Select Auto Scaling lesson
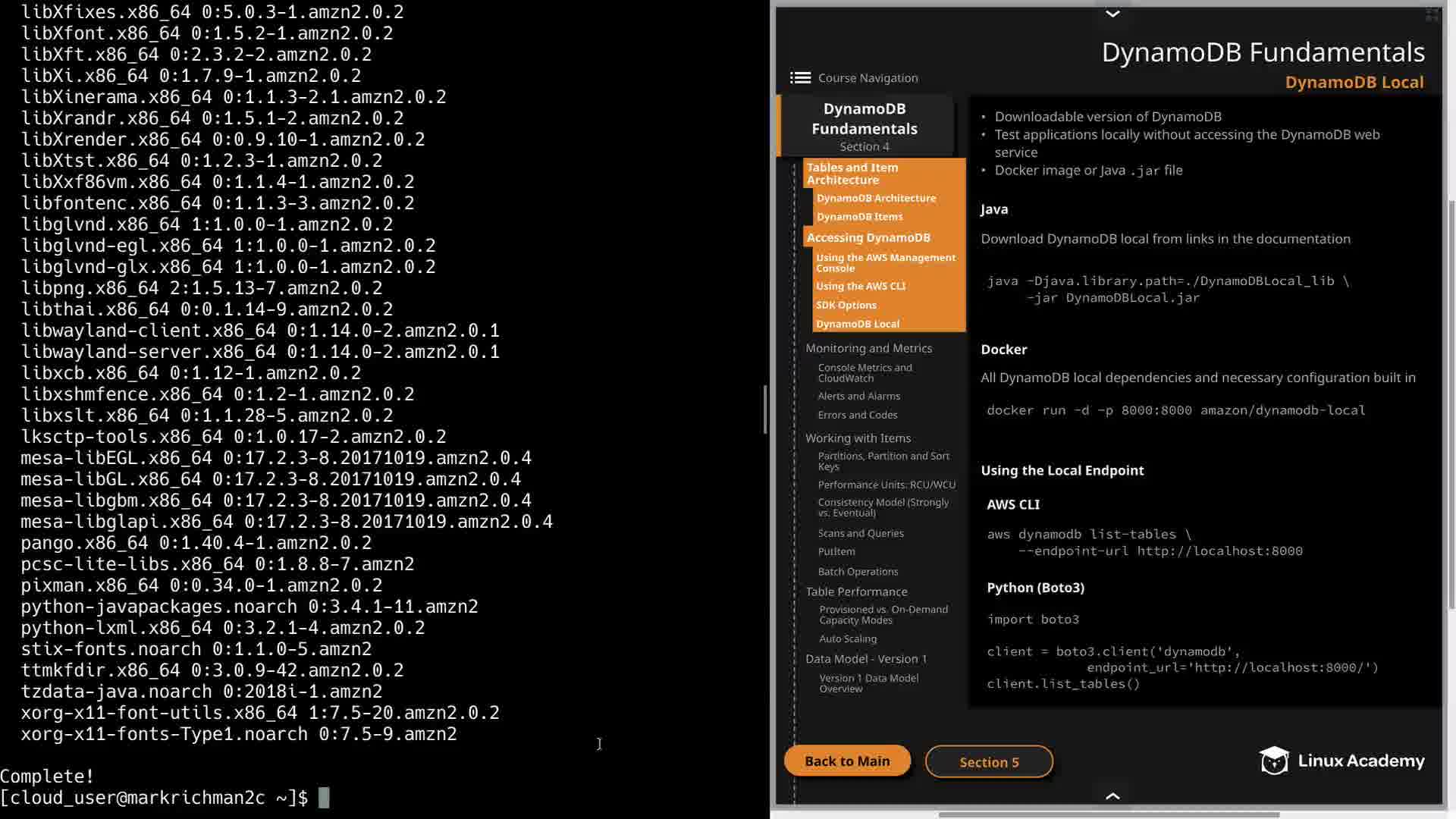 848,639
